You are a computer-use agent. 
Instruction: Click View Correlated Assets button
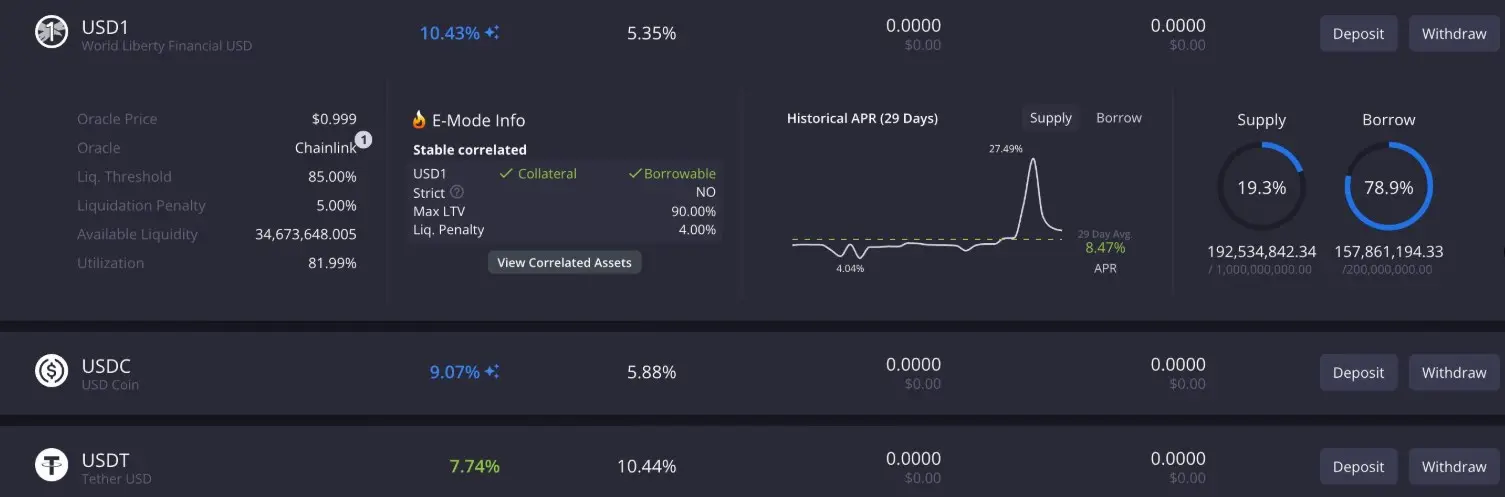565,262
